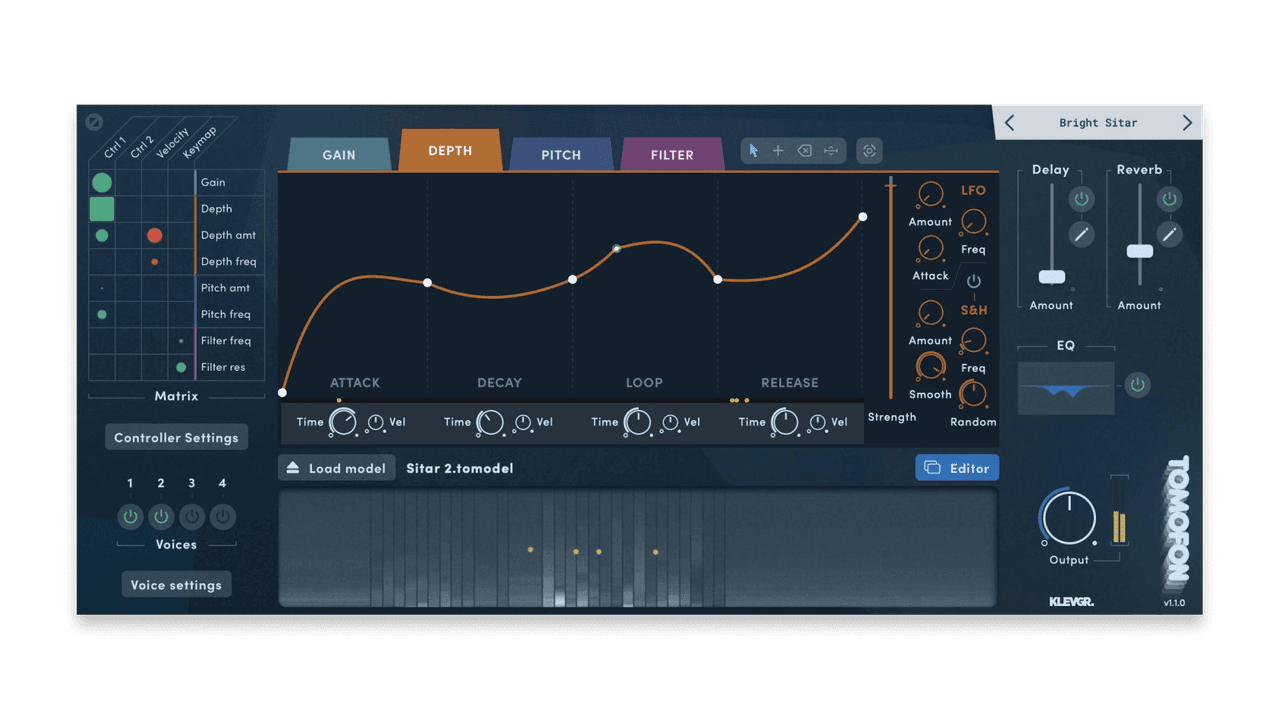
Task: Enable the EQ power toggle
Action: click(1137, 384)
